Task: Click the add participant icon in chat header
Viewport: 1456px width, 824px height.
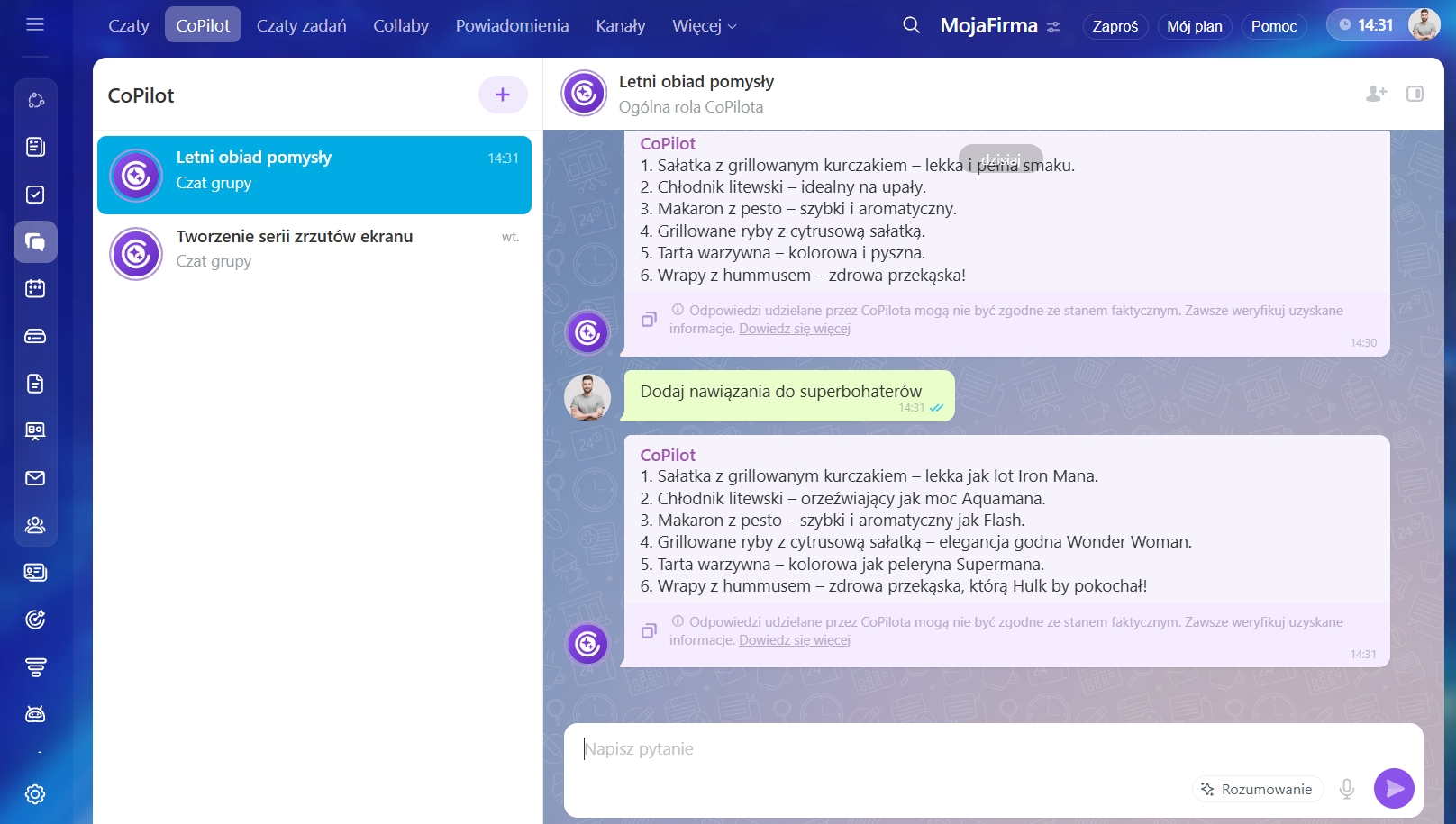Action: point(1376,94)
